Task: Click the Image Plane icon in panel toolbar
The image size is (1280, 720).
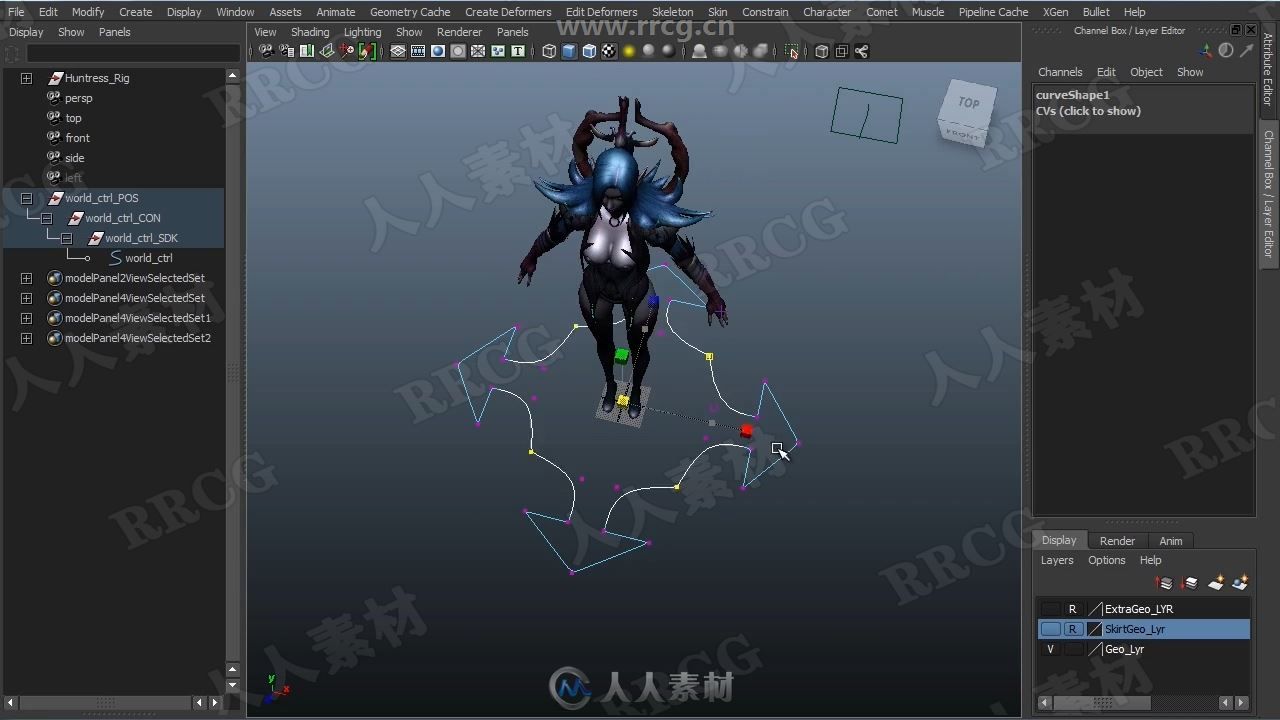Action: pos(326,51)
